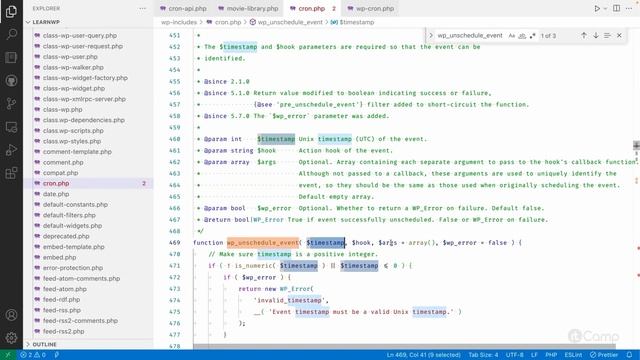
Task: Go to next find match
Action: pos(596,36)
